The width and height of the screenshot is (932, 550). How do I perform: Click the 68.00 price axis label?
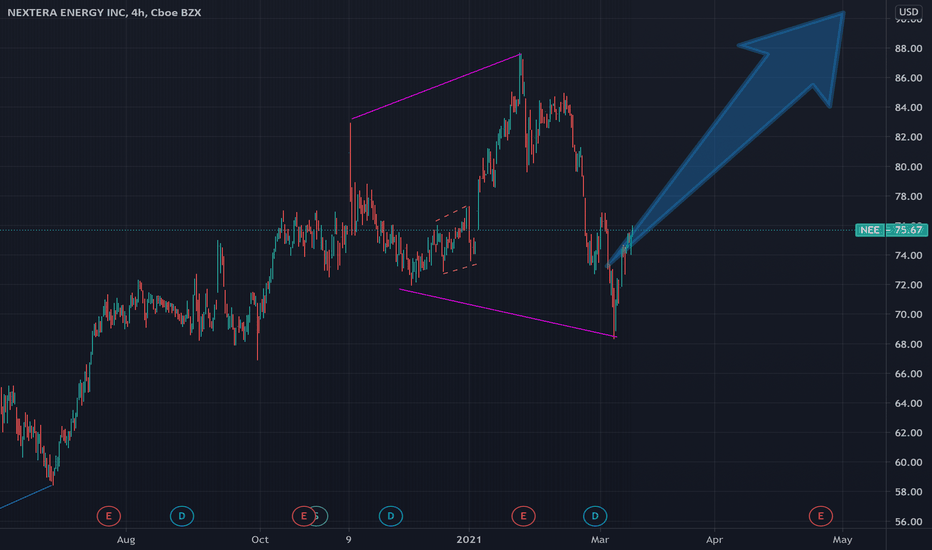pyautogui.click(x=909, y=344)
